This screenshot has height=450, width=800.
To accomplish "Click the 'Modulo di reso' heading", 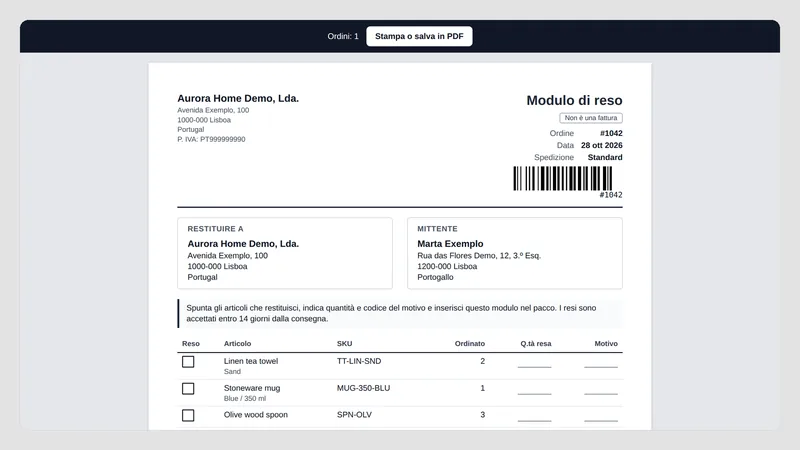I will pos(574,101).
